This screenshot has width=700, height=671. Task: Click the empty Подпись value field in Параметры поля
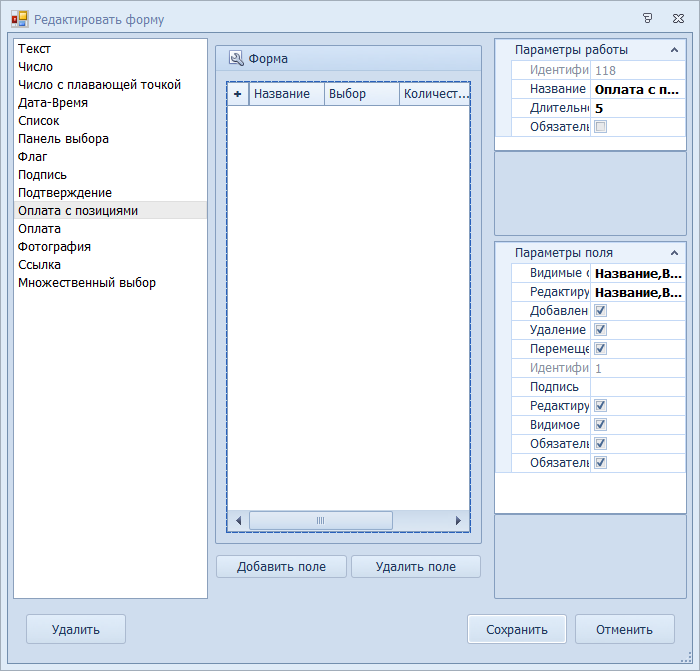[x=638, y=387]
